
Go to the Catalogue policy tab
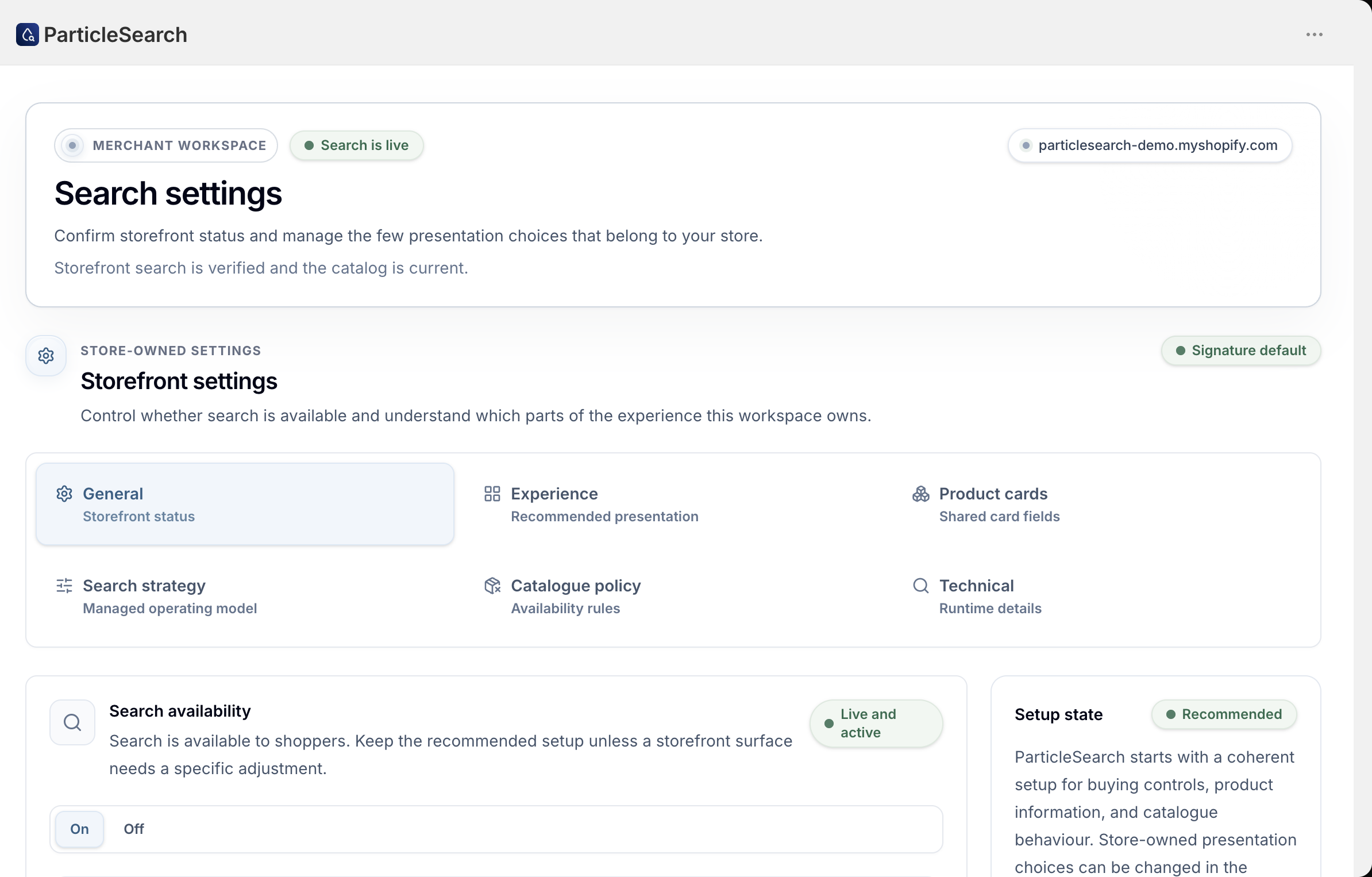coord(673,596)
